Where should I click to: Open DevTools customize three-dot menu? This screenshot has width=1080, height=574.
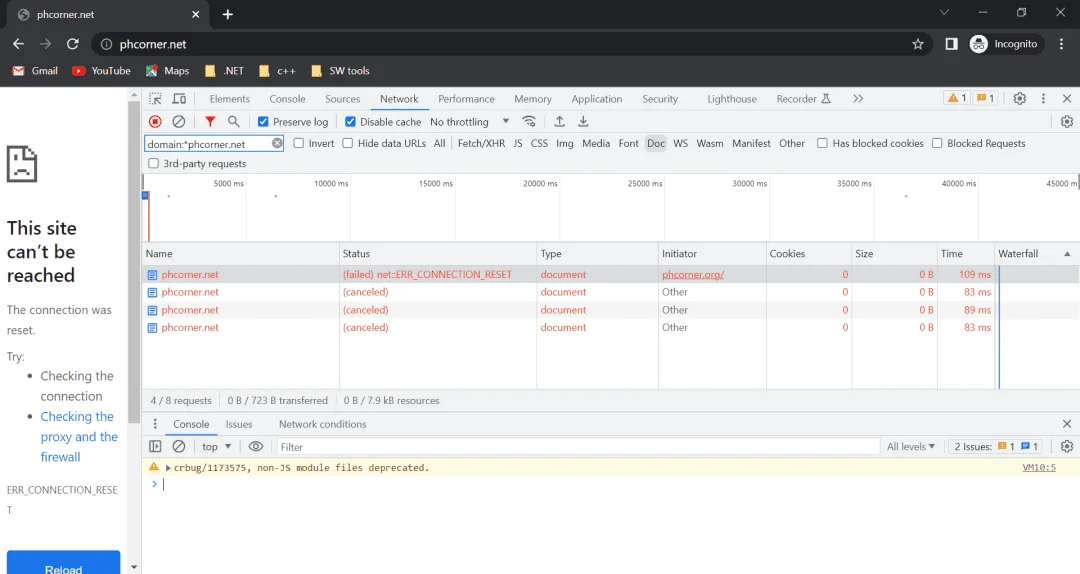1043,99
